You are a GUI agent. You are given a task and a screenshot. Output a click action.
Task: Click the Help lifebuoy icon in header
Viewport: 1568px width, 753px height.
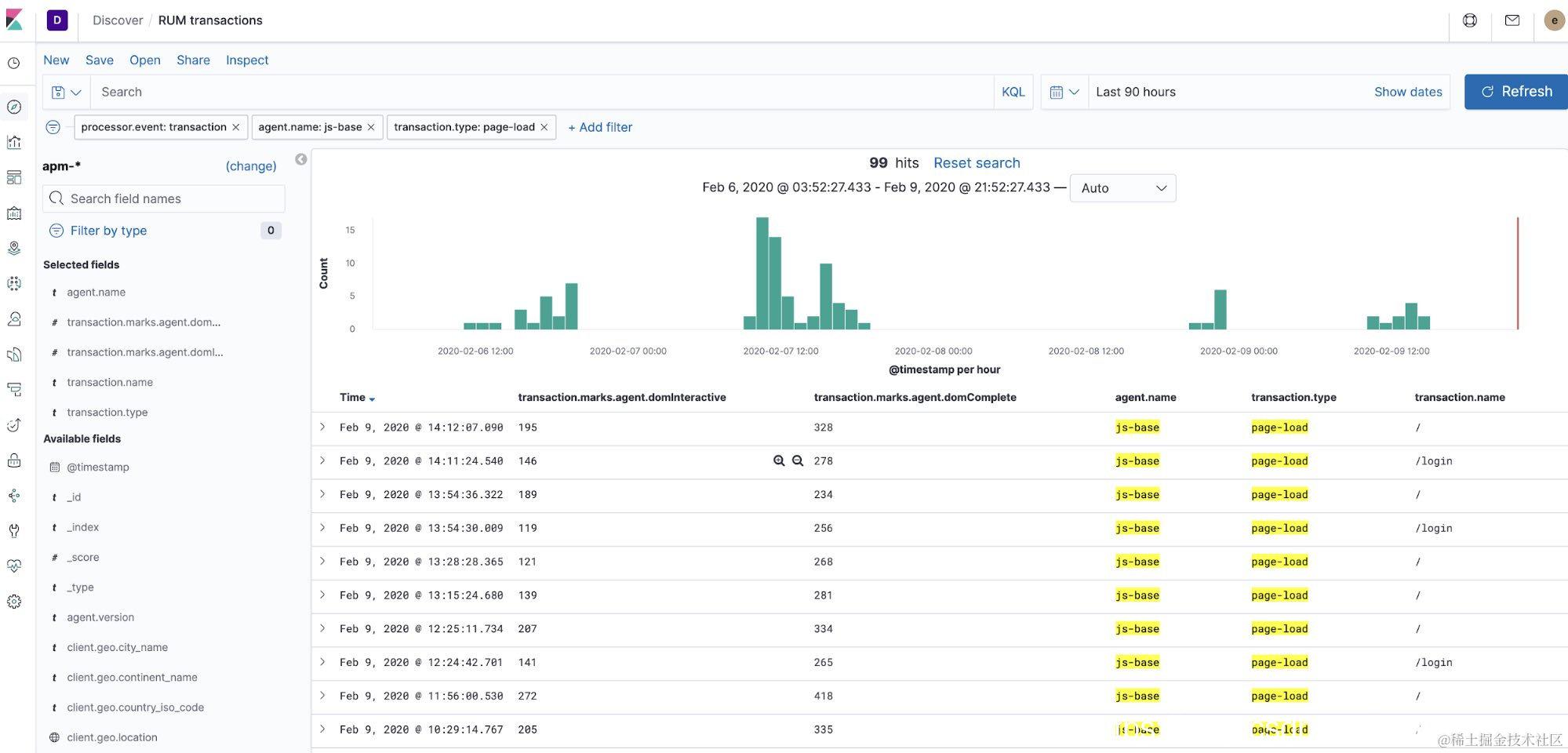click(1470, 20)
